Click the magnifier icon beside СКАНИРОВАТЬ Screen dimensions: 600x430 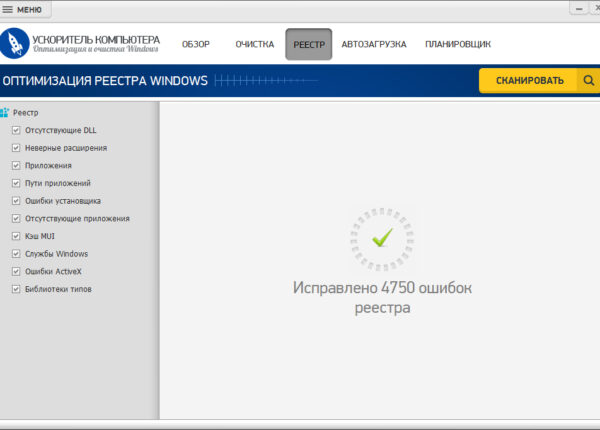[x=589, y=81]
